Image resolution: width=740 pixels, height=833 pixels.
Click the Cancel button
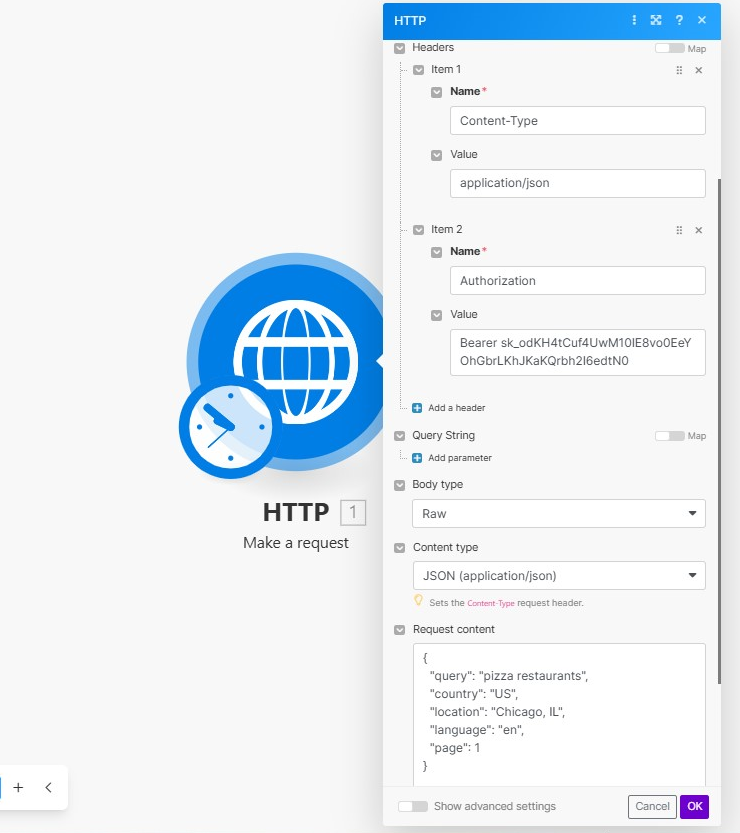[x=652, y=806]
